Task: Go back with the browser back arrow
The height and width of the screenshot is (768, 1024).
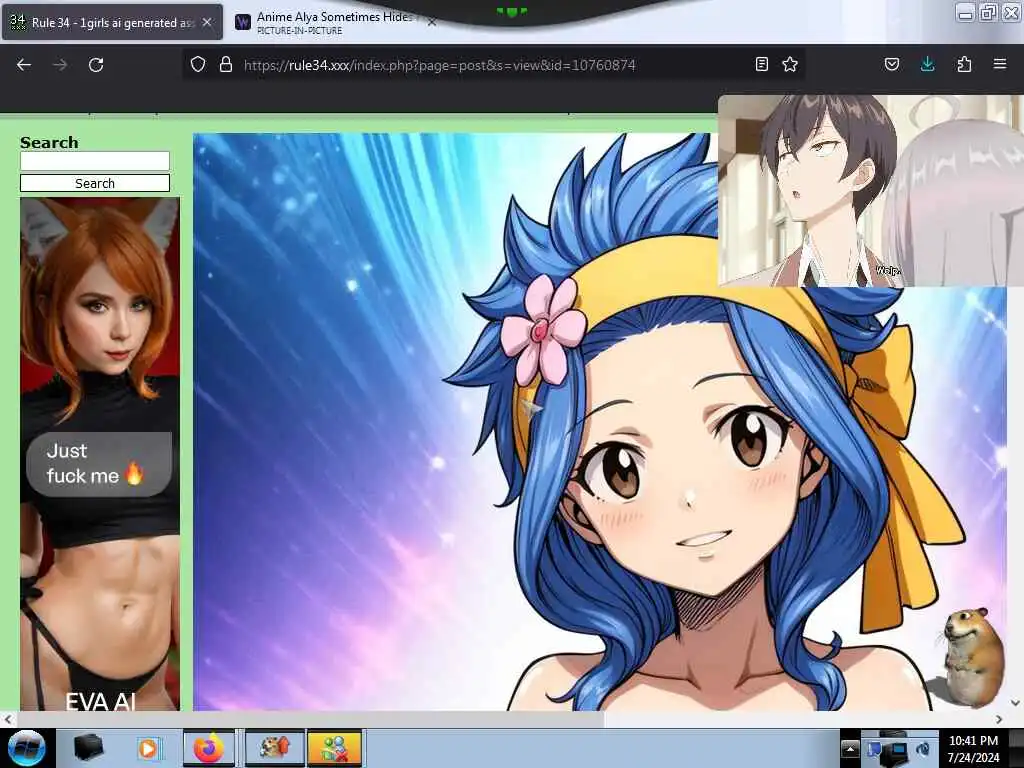Action: [x=24, y=65]
